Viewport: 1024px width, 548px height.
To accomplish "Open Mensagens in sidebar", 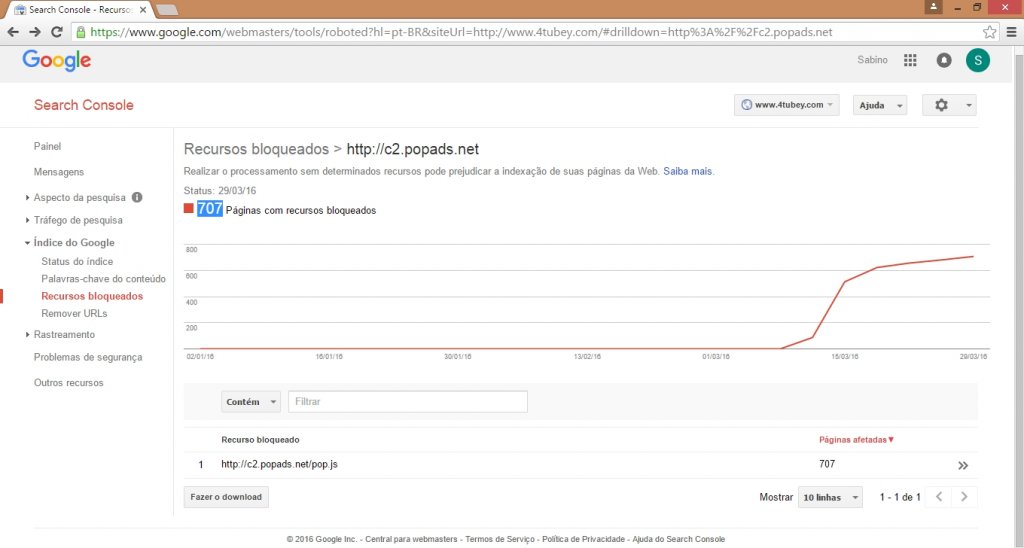I will click(59, 172).
